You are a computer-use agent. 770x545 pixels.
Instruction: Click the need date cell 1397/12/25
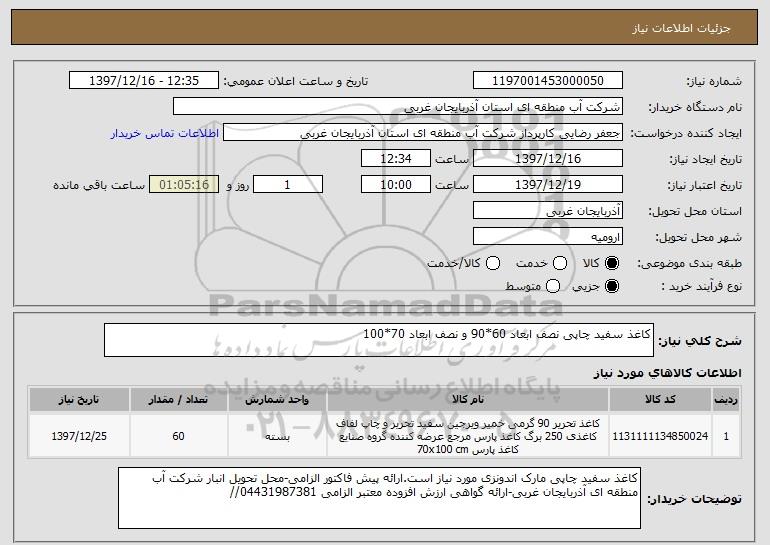(x=79, y=436)
